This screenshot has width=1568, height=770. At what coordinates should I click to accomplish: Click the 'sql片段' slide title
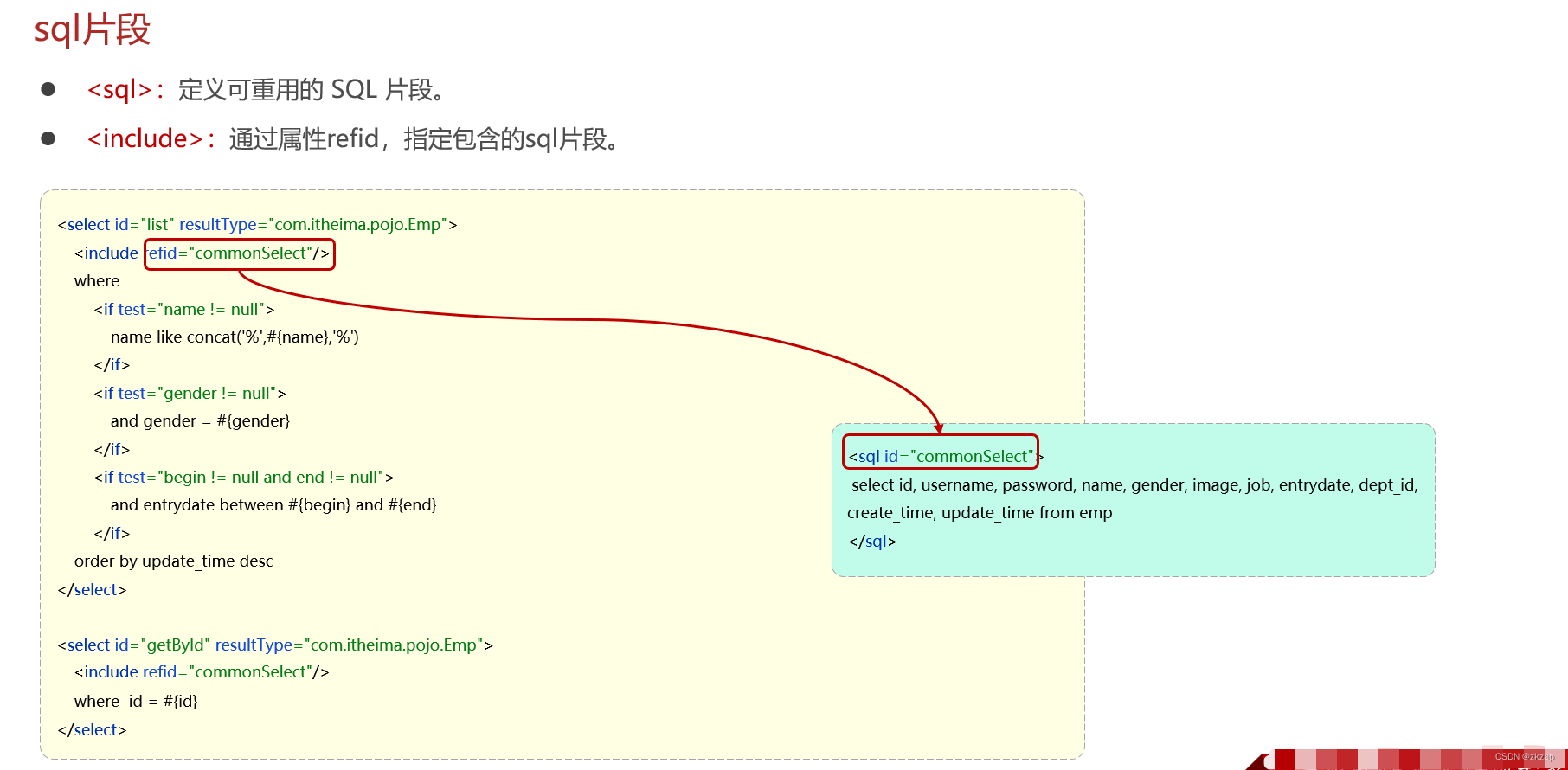[x=92, y=29]
